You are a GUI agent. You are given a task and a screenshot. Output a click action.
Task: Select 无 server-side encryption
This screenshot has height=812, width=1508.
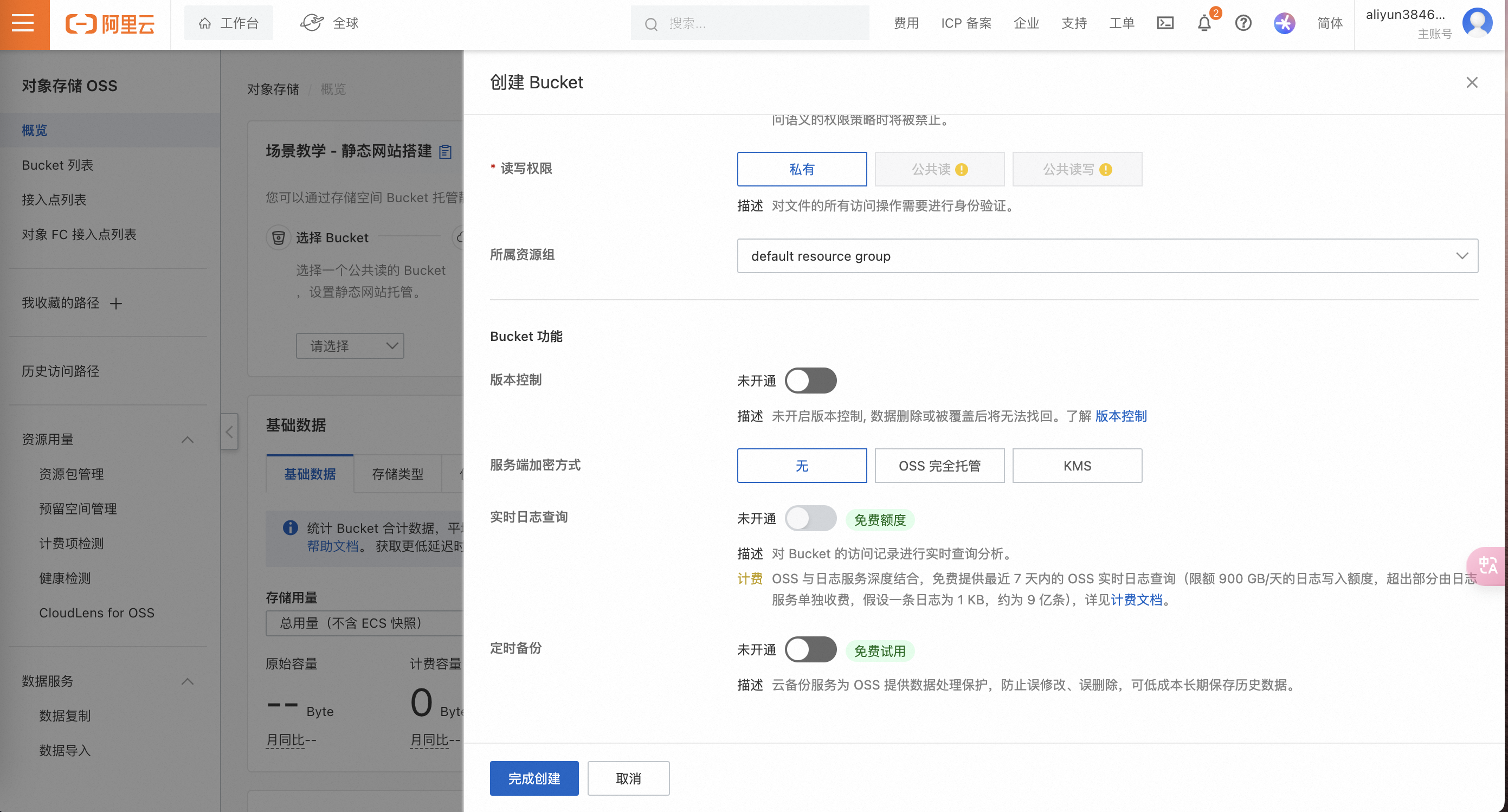click(801, 466)
